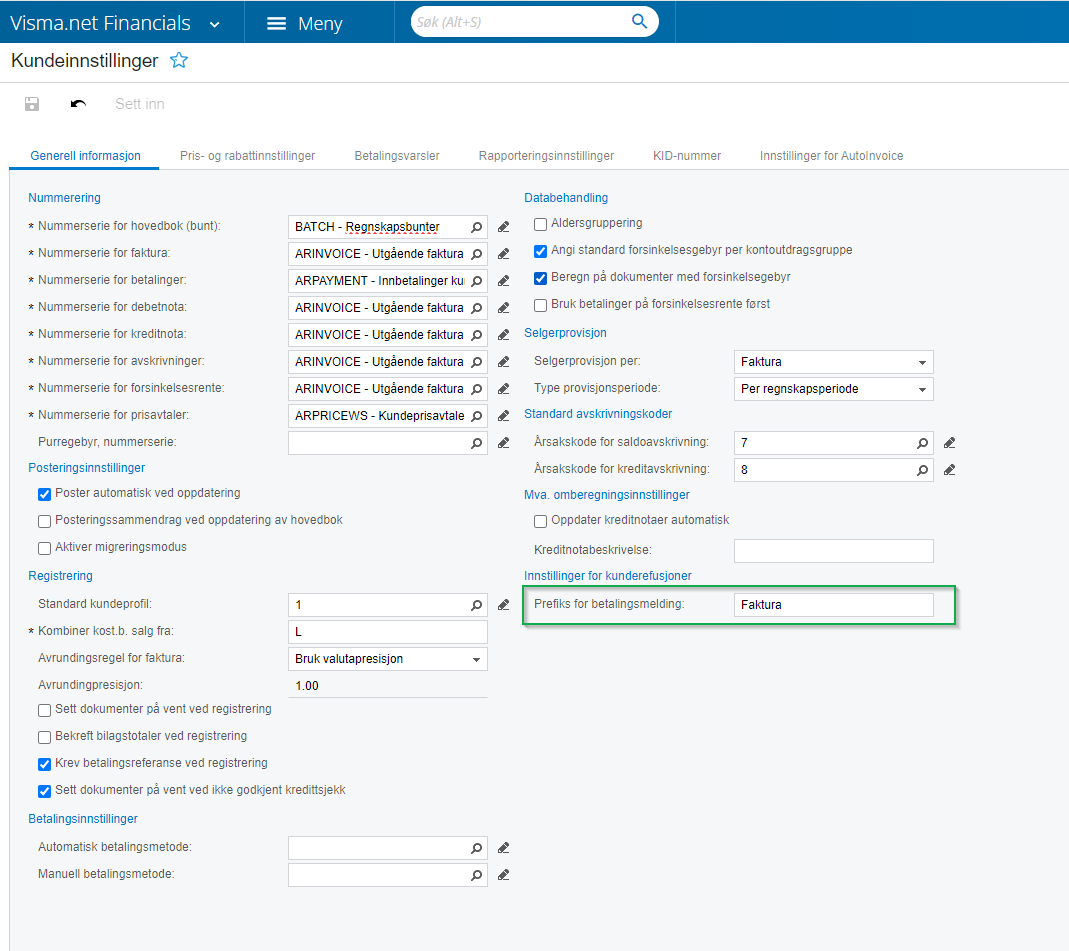The width and height of the screenshot is (1069, 951).
Task: Click the search magnifier in the top bar
Action: 639,21
